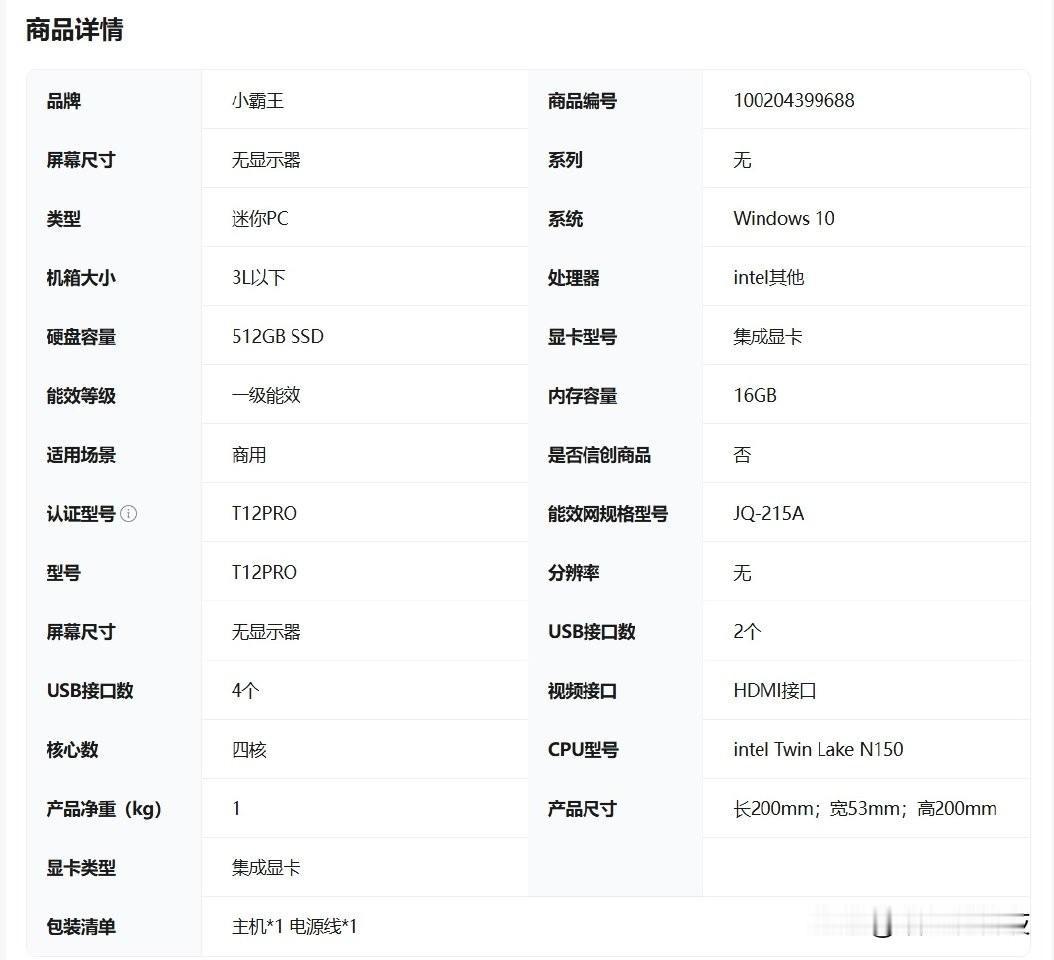Select 集成显卡 in the 显卡型号 row

click(x=768, y=337)
